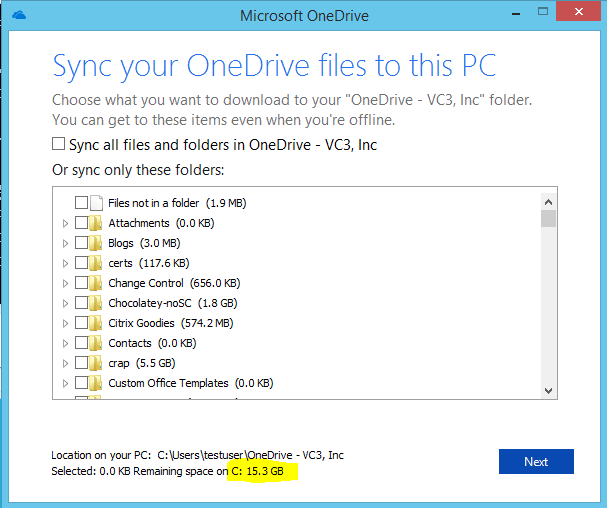Click the C: 15.3 GB remaining space text
This screenshot has width=607, height=508.
pyautogui.click(x=257, y=471)
